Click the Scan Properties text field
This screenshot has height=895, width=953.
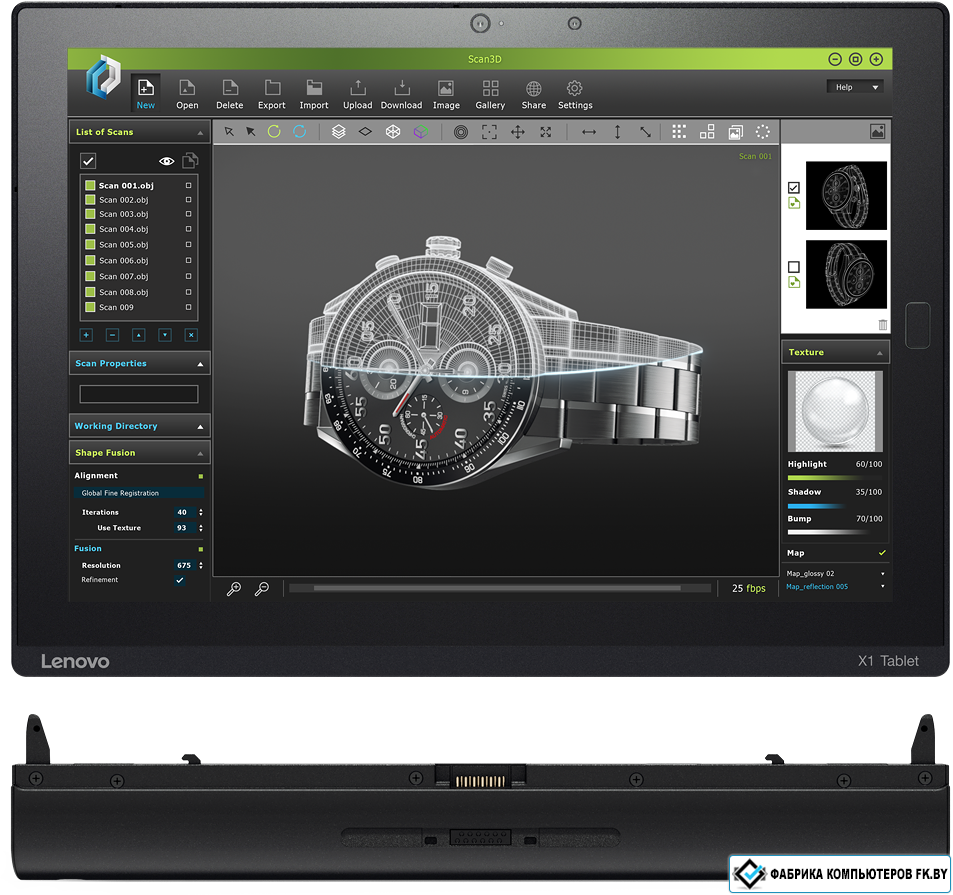click(x=139, y=394)
